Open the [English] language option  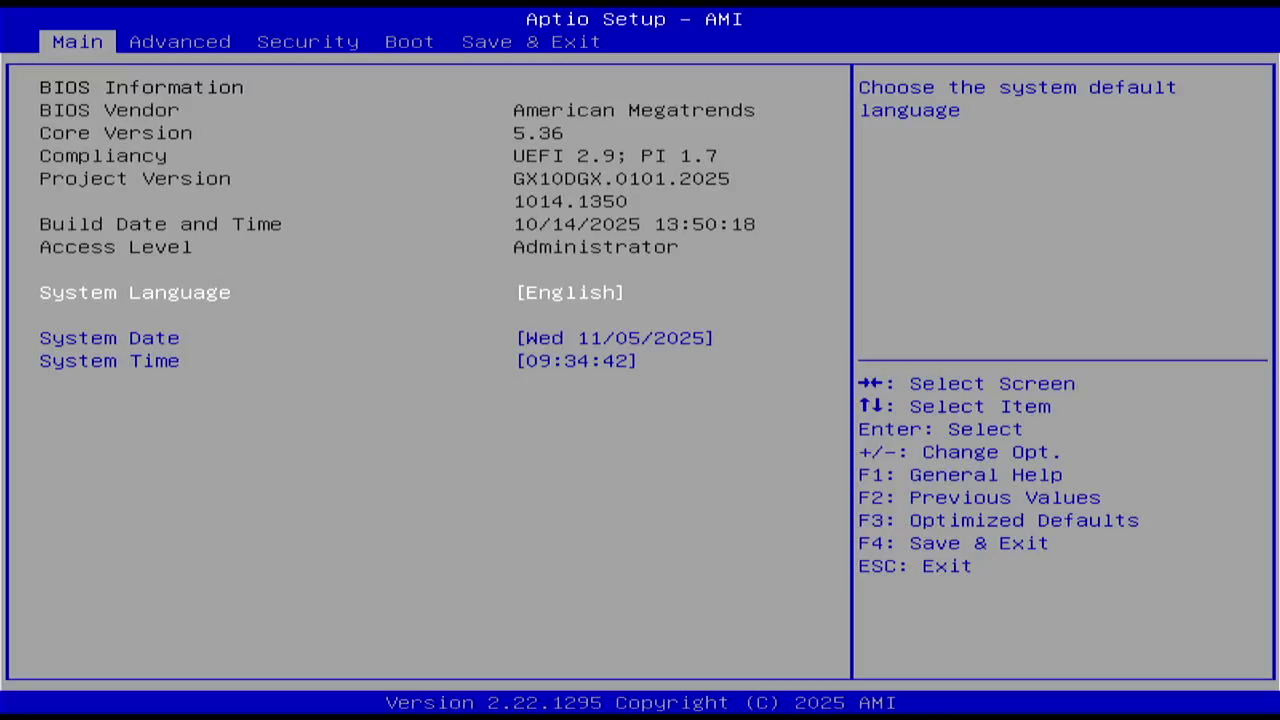(x=570, y=293)
